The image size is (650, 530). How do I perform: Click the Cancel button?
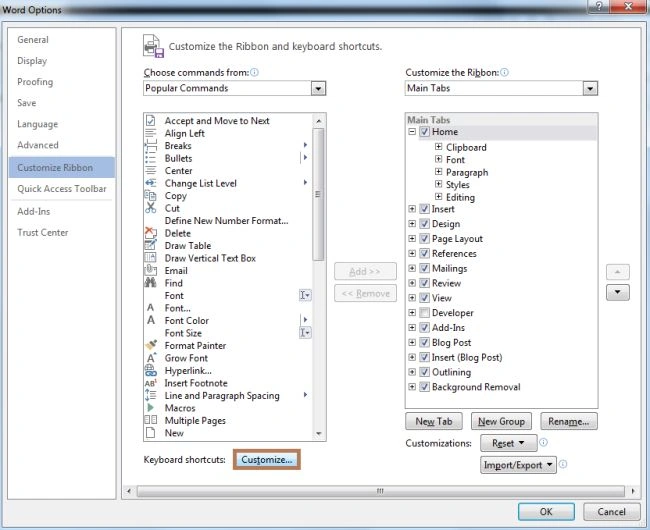(x=611, y=512)
